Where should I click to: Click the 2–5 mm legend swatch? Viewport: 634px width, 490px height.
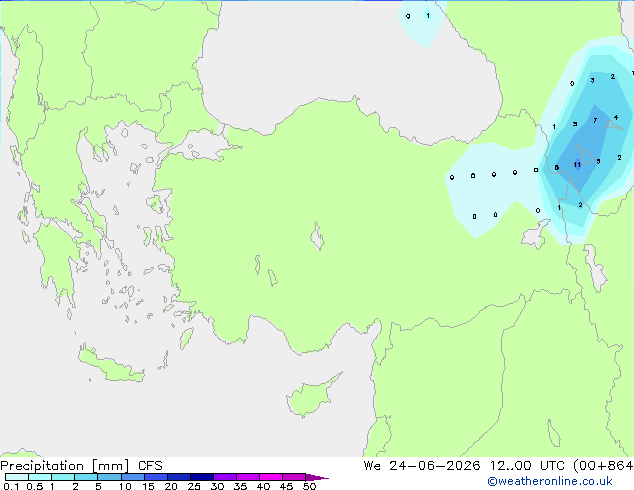[86, 477]
